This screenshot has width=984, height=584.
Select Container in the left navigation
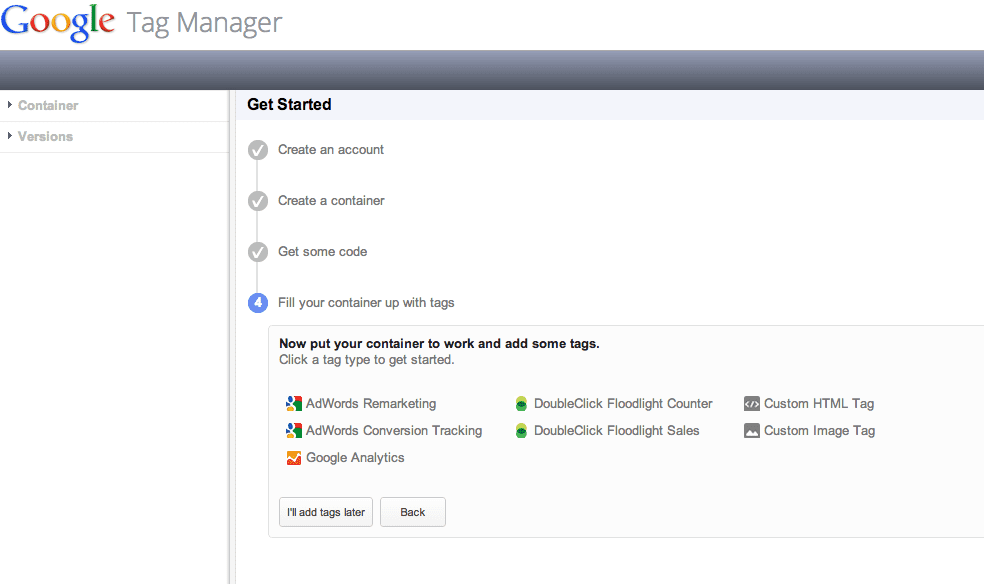click(49, 105)
